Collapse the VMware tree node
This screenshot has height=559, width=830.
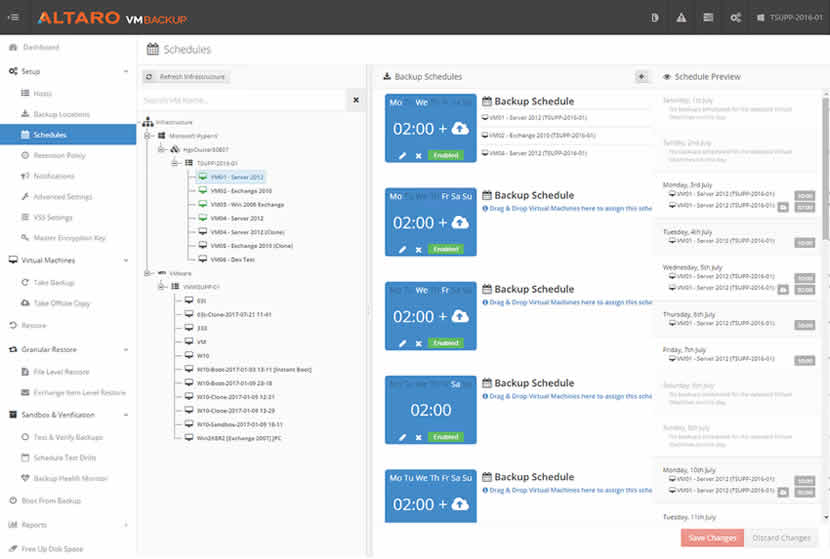pos(148,273)
